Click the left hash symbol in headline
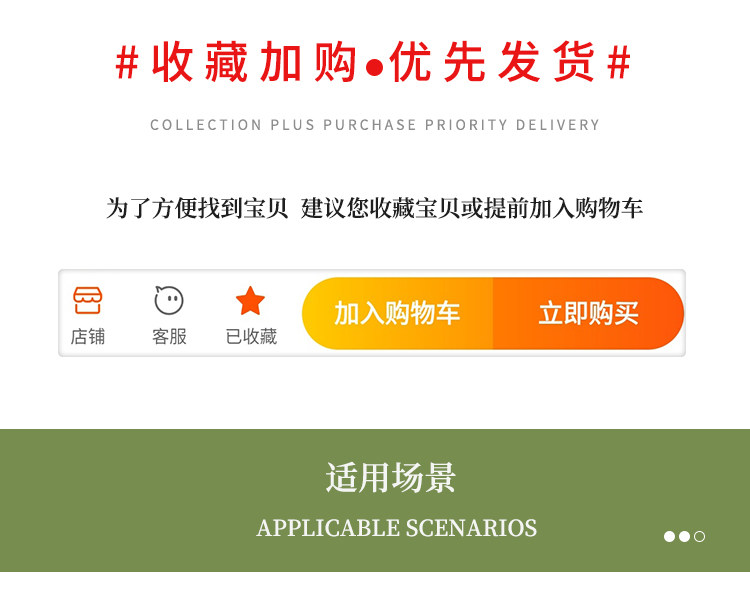This screenshot has height=595, width=750. click(127, 63)
